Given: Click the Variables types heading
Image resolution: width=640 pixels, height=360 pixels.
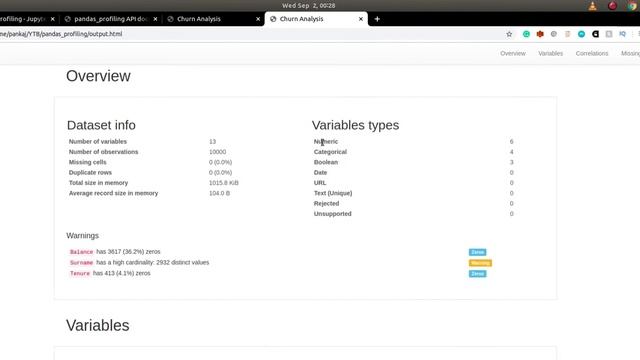Looking at the screenshot, I should click(x=356, y=125).
